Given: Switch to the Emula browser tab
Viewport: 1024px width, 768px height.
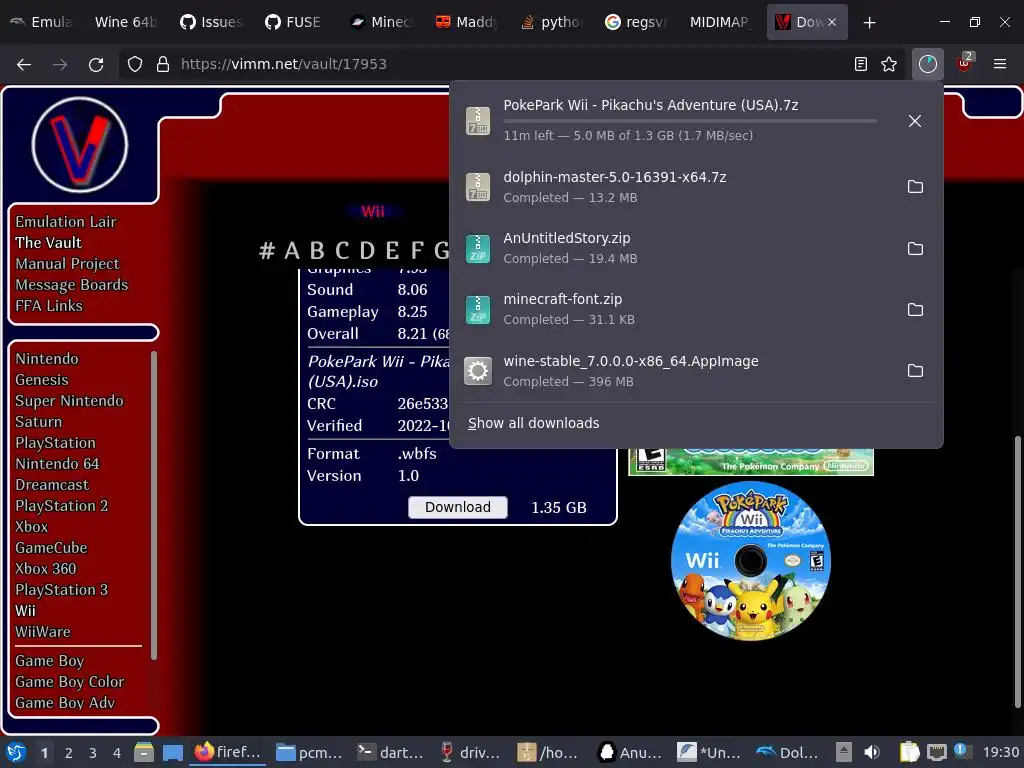Looking at the screenshot, I should pos(40,22).
